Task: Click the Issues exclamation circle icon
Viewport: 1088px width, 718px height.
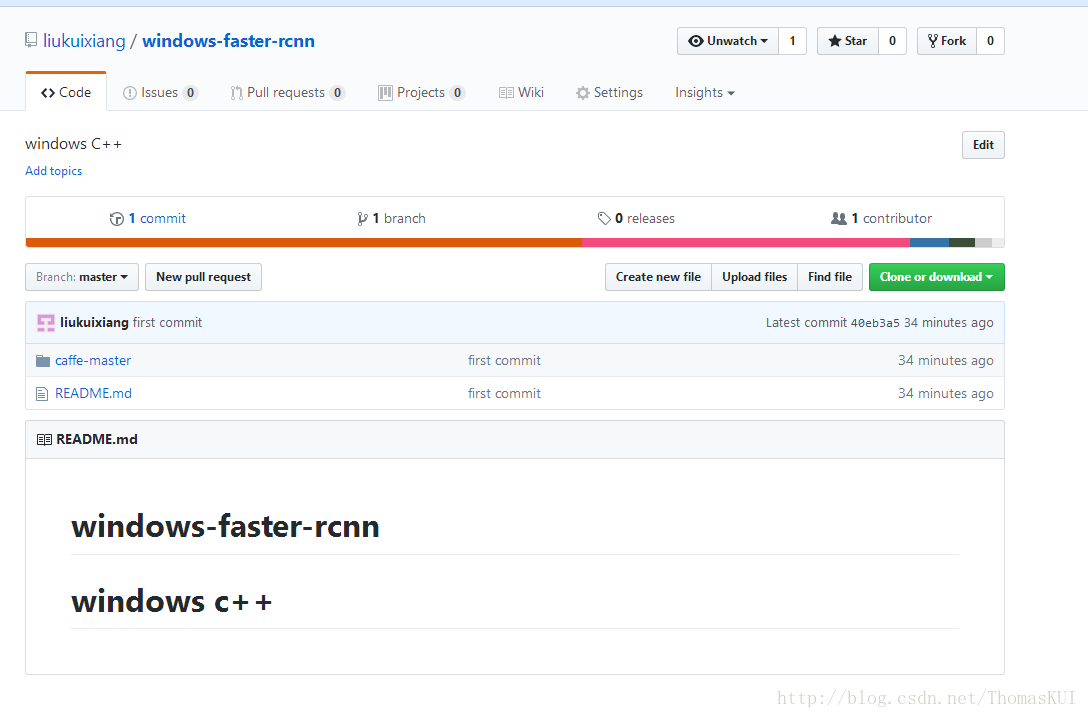Action: click(130, 93)
